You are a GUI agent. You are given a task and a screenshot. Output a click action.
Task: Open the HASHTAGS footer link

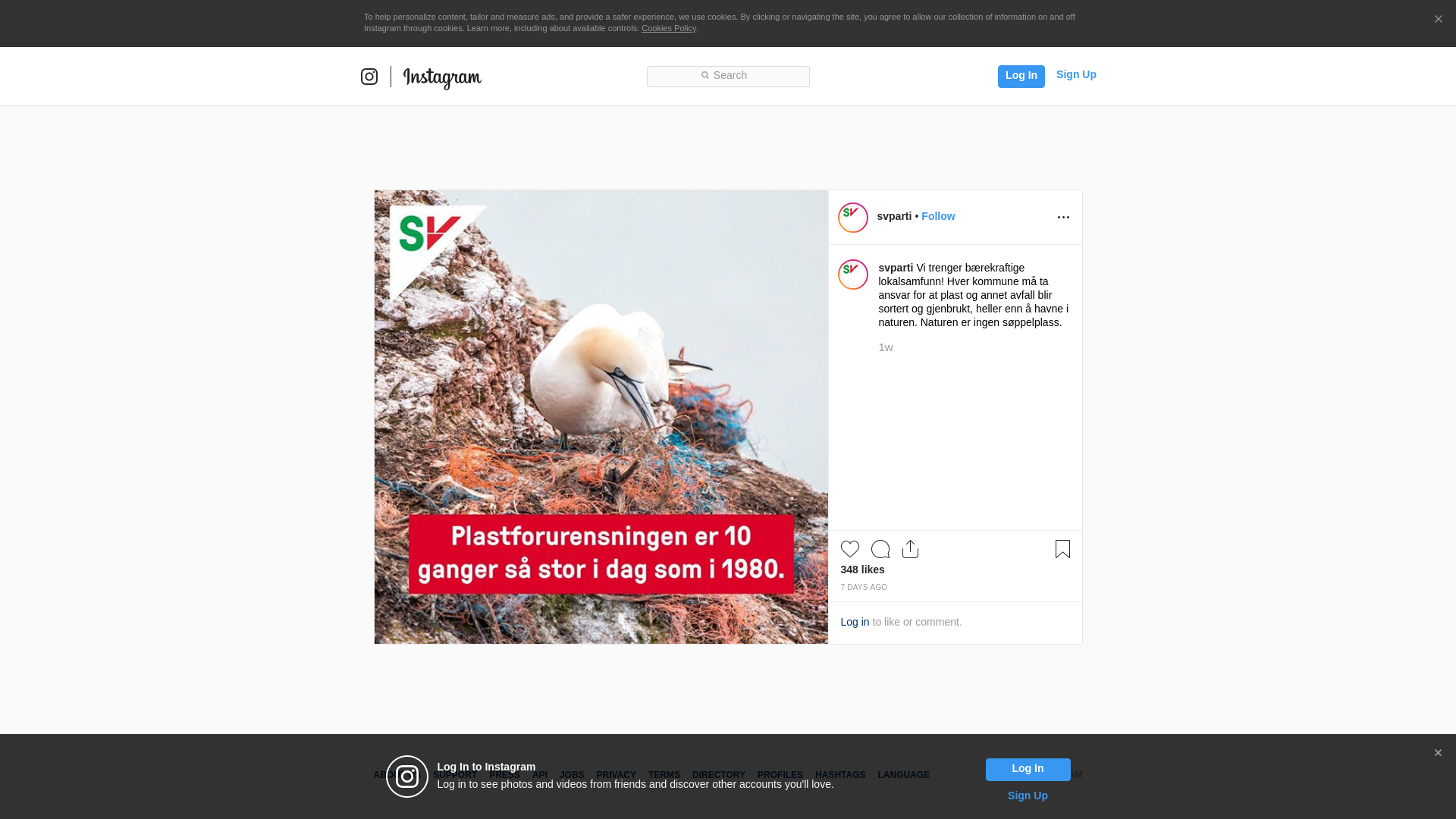[x=840, y=775]
